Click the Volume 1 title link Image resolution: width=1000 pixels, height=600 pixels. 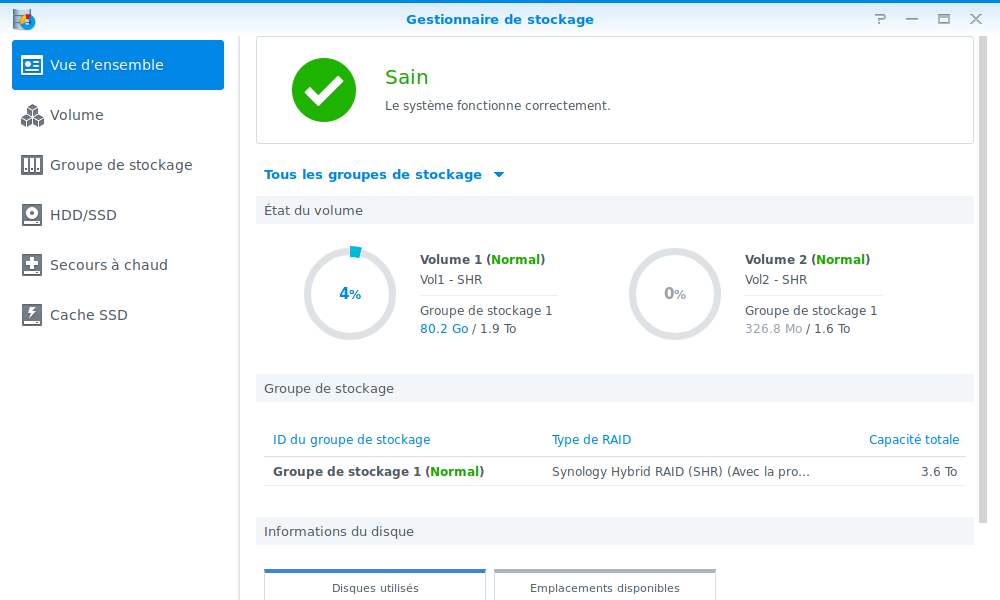click(450, 259)
